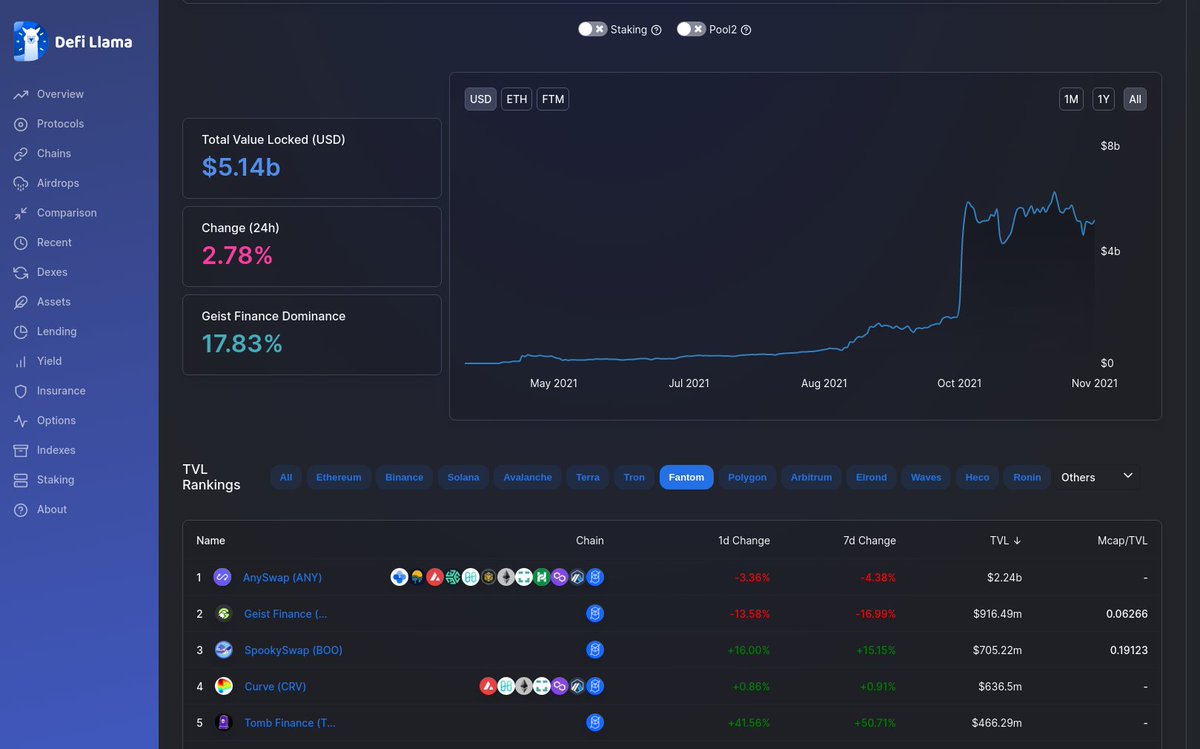
Task: Click the About question mark icon
Action: [x=20, y=510]
